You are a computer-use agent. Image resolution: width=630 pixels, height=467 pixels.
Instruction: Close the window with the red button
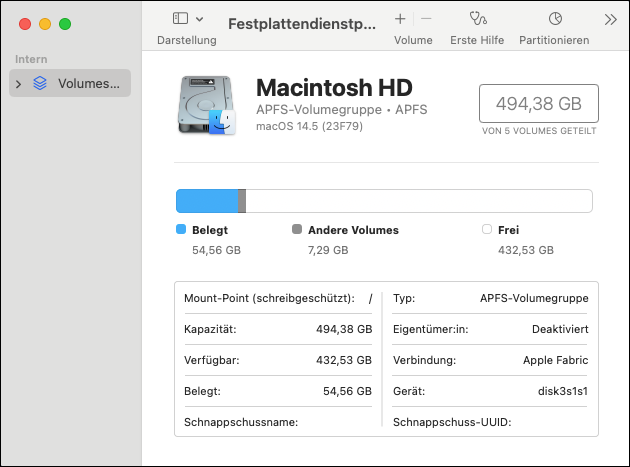[x=25, y=24]
